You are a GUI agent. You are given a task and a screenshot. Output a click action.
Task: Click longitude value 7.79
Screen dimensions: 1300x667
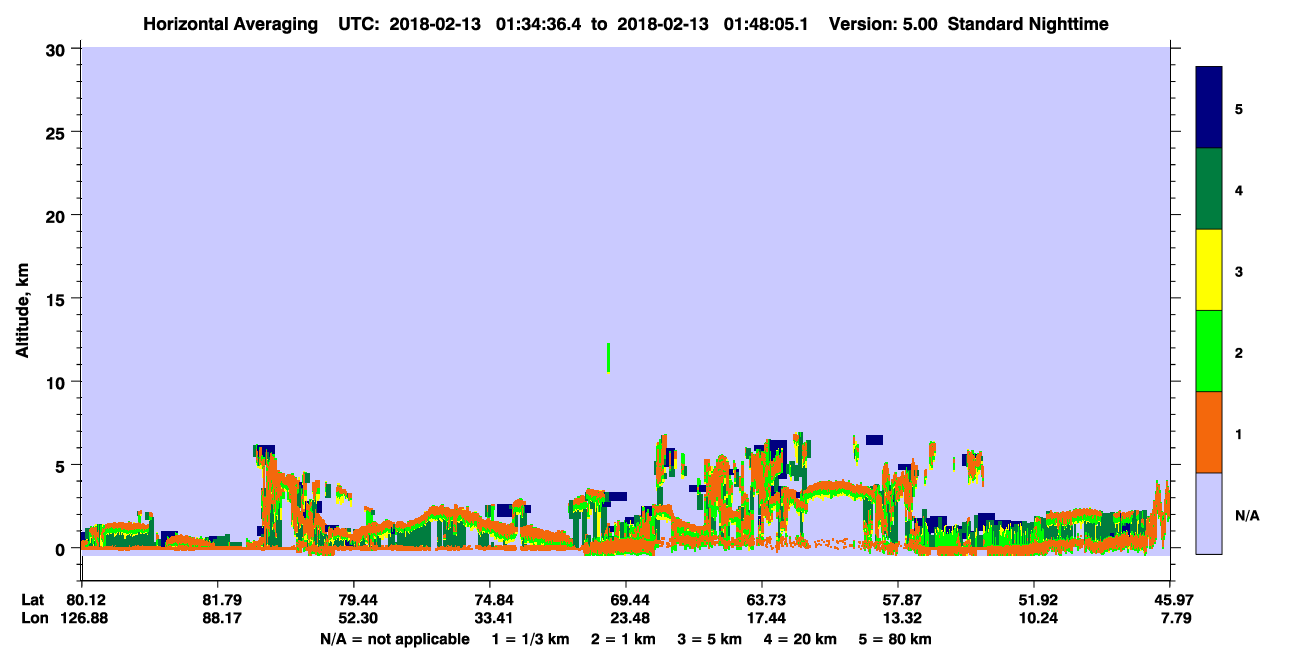(1174, 618)
